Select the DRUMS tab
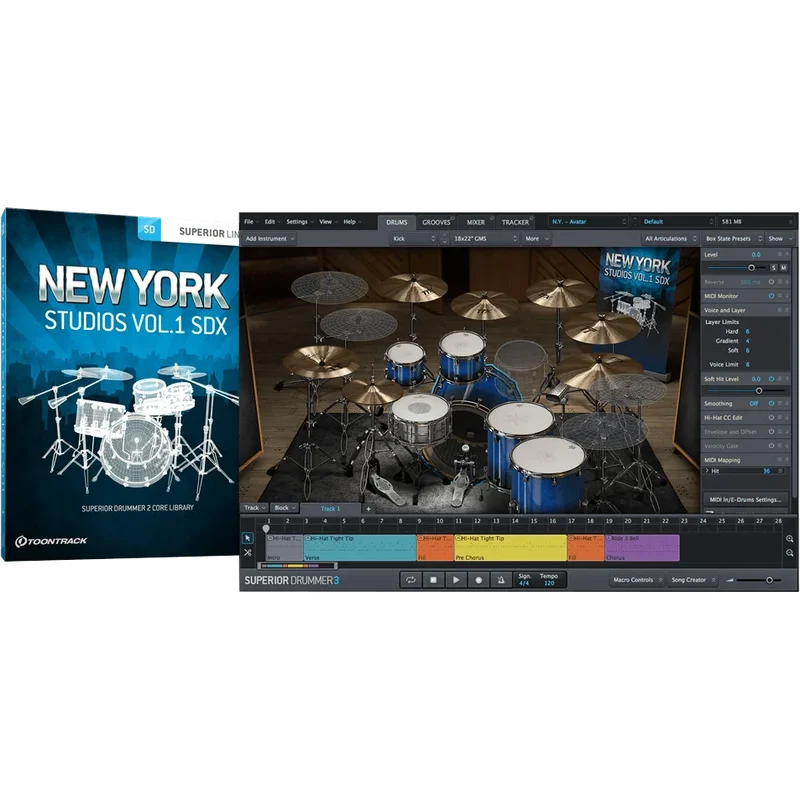 396,222
